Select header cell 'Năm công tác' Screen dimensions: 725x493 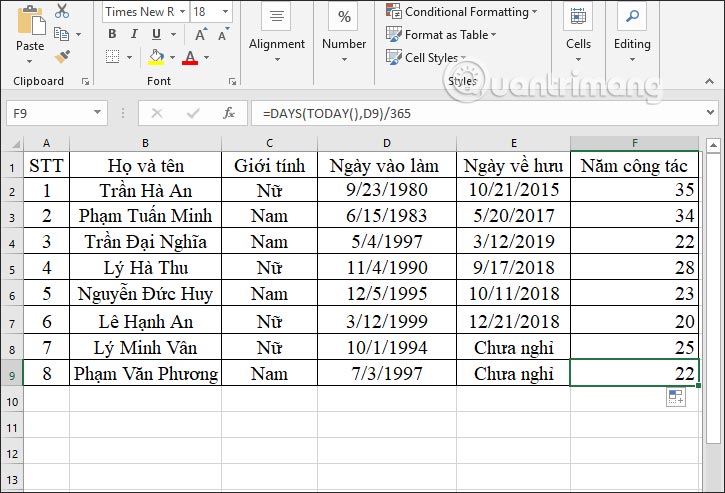click(x=634, y=166)
